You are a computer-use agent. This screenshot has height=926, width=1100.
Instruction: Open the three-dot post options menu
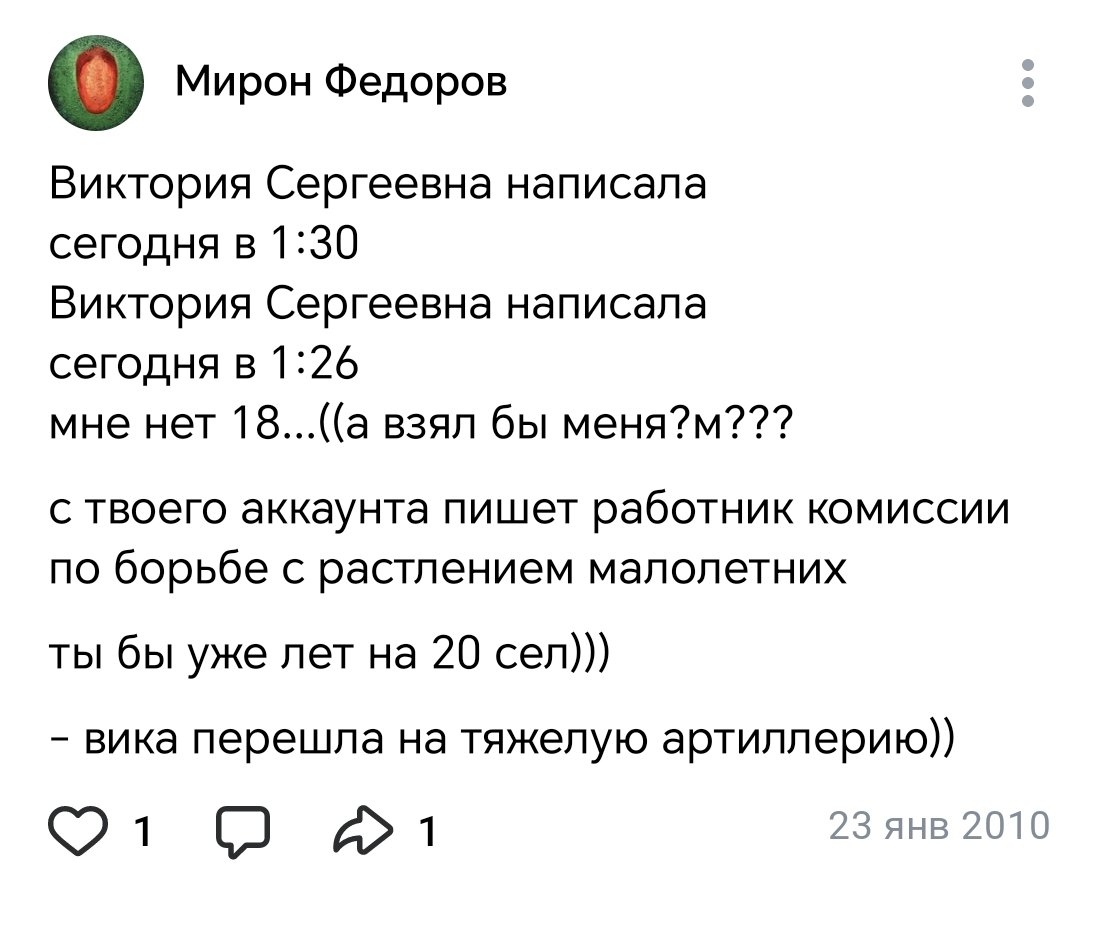point(1028,83)
